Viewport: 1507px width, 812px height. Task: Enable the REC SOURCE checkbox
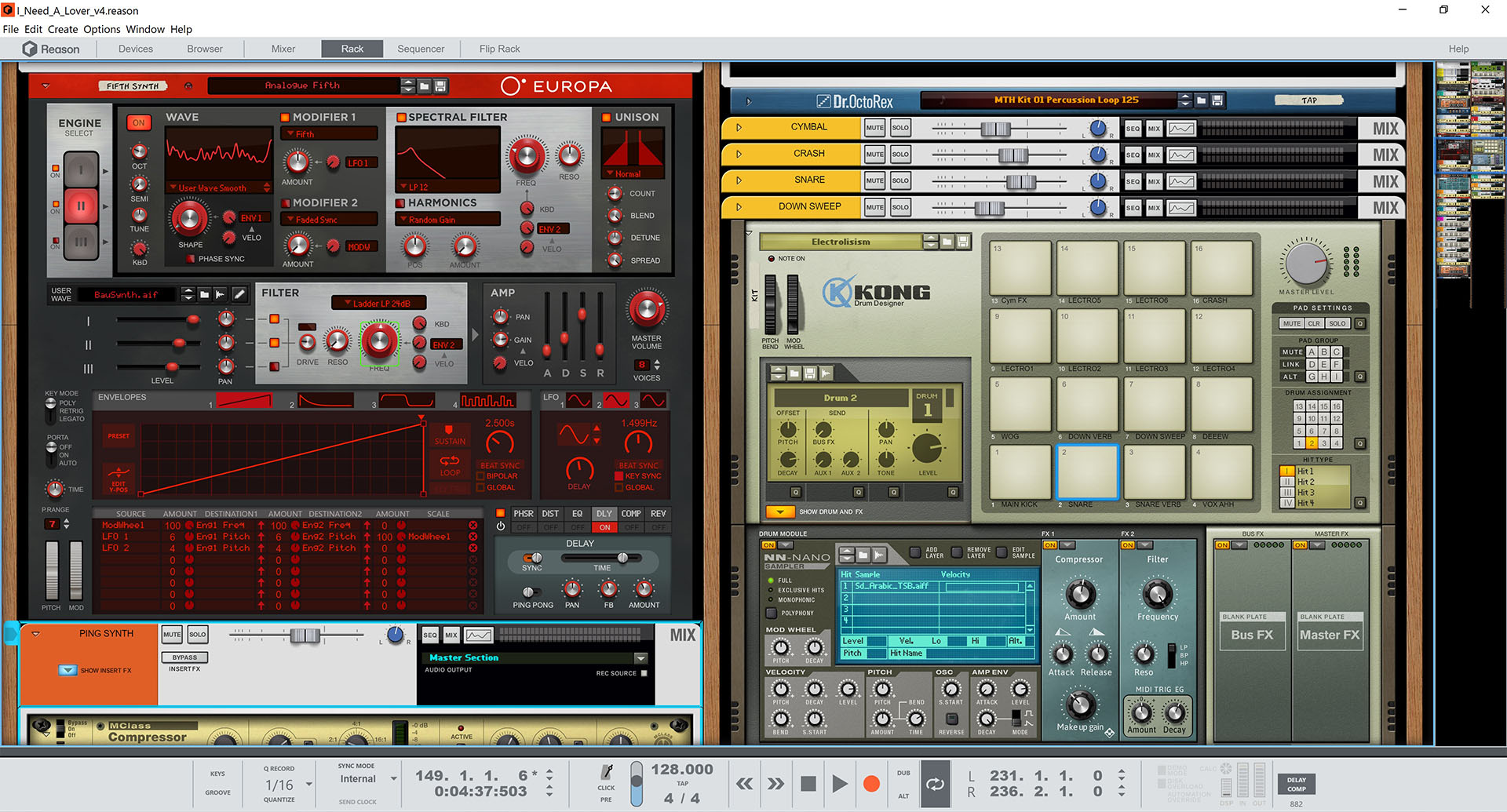tap(644, 673)
